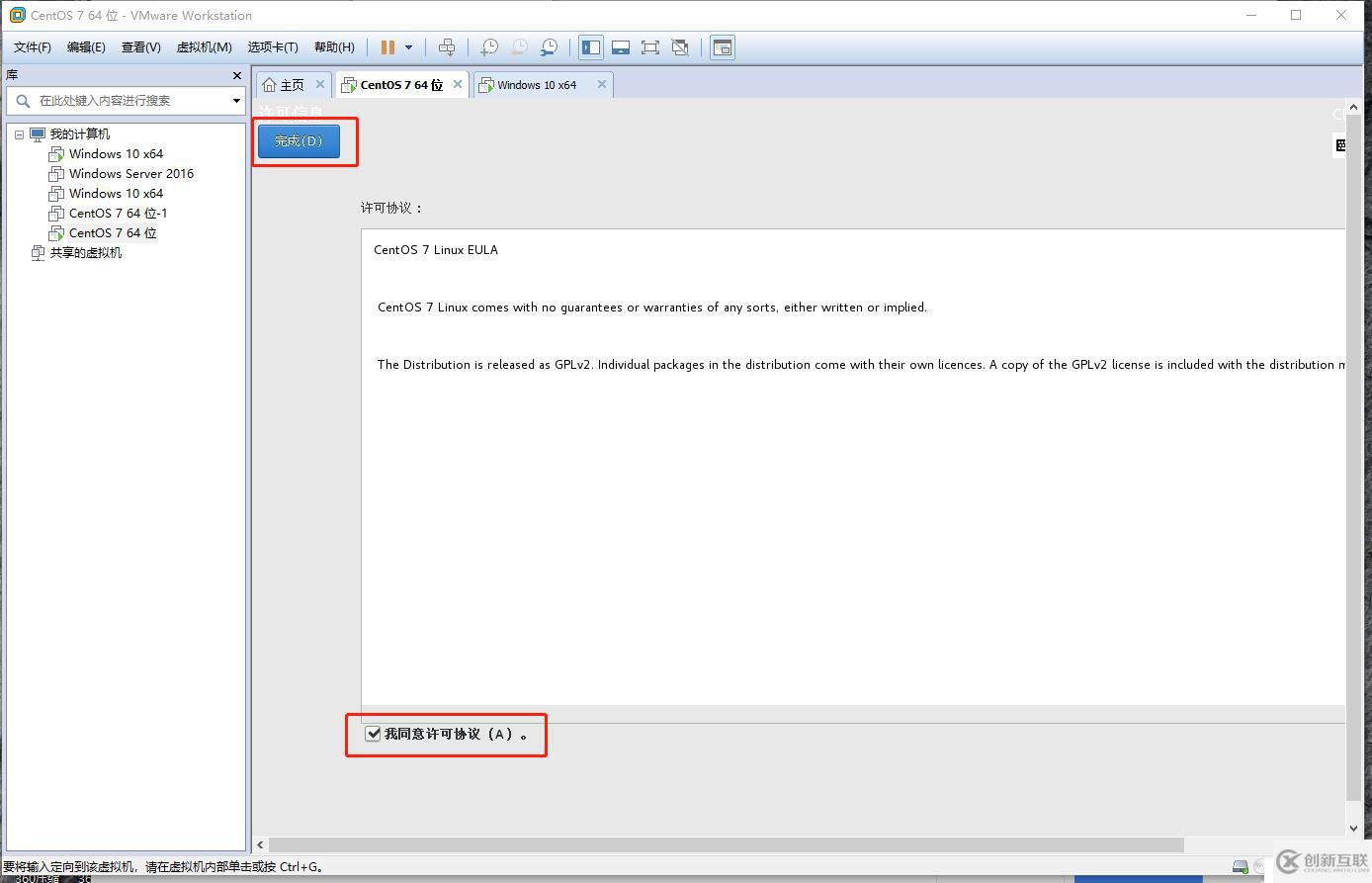
Task: Toggle the thumbnail bar view icon
Action: pos(621,47)
